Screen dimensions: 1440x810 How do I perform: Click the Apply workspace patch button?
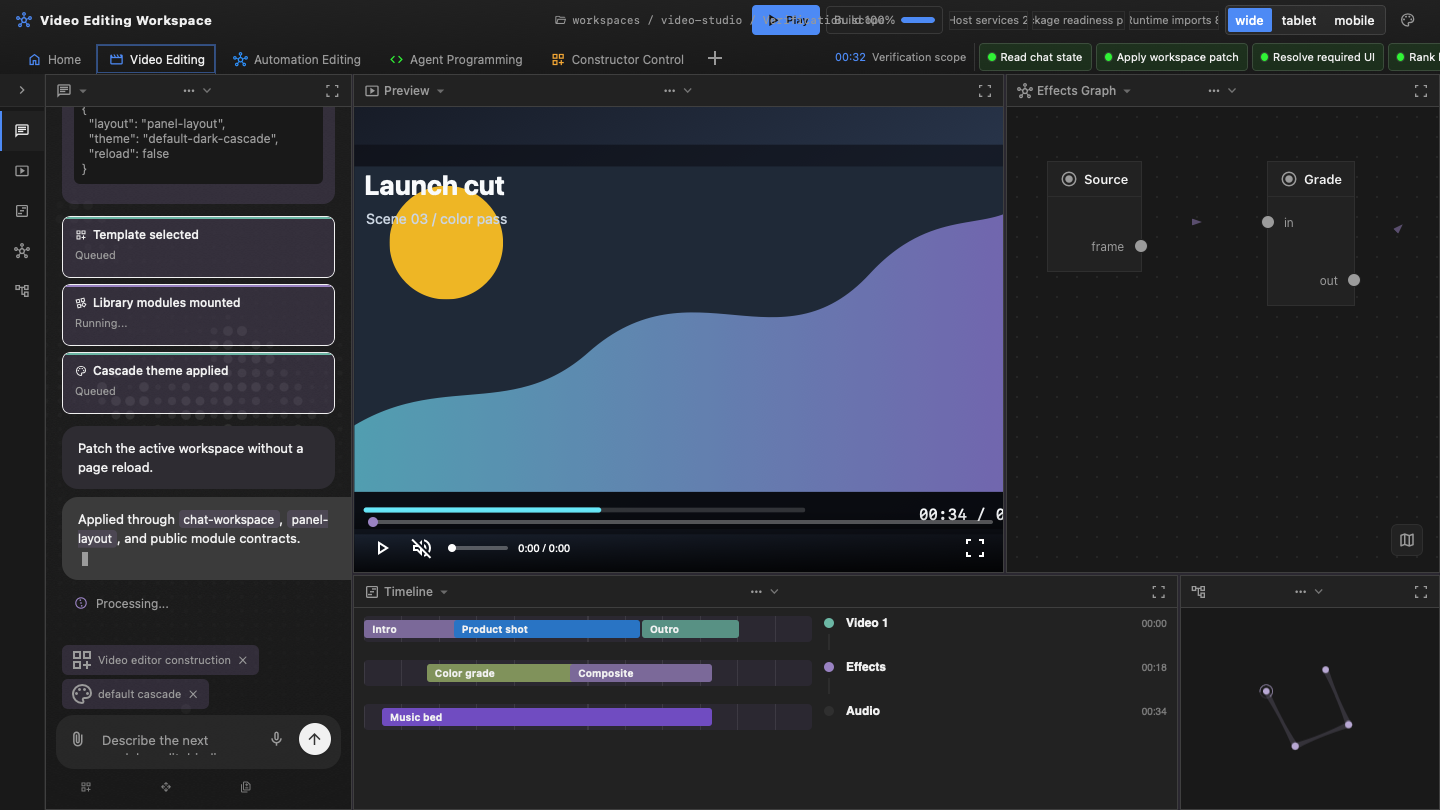pyautogui.click(x=1170, y=57)
